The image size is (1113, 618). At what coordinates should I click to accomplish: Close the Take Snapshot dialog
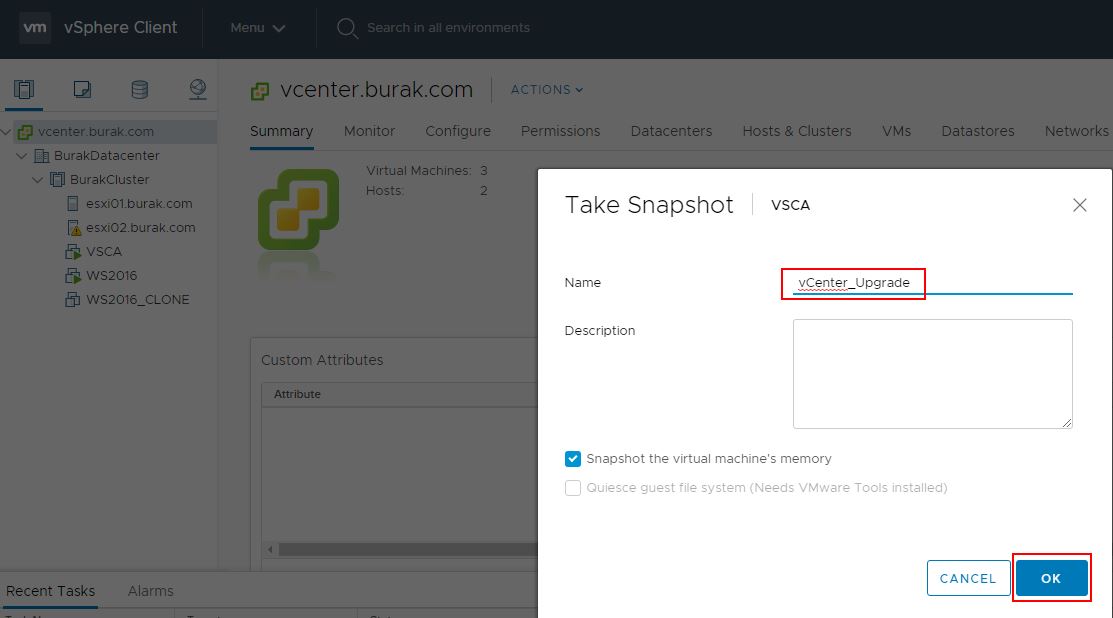1080,205
